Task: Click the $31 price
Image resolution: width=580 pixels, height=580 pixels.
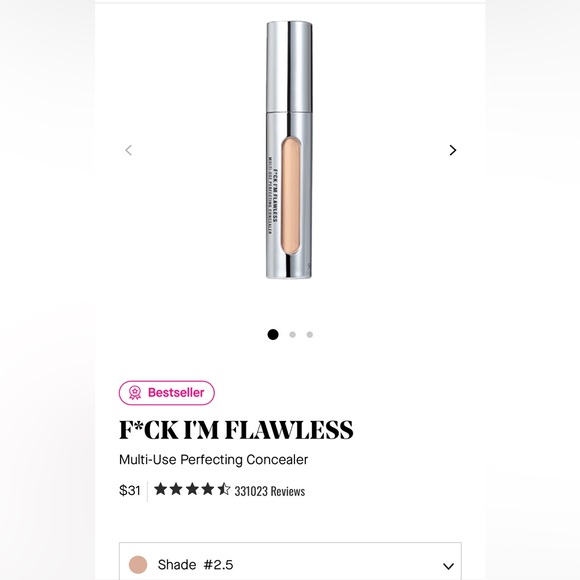Action: tap(129, 490)
